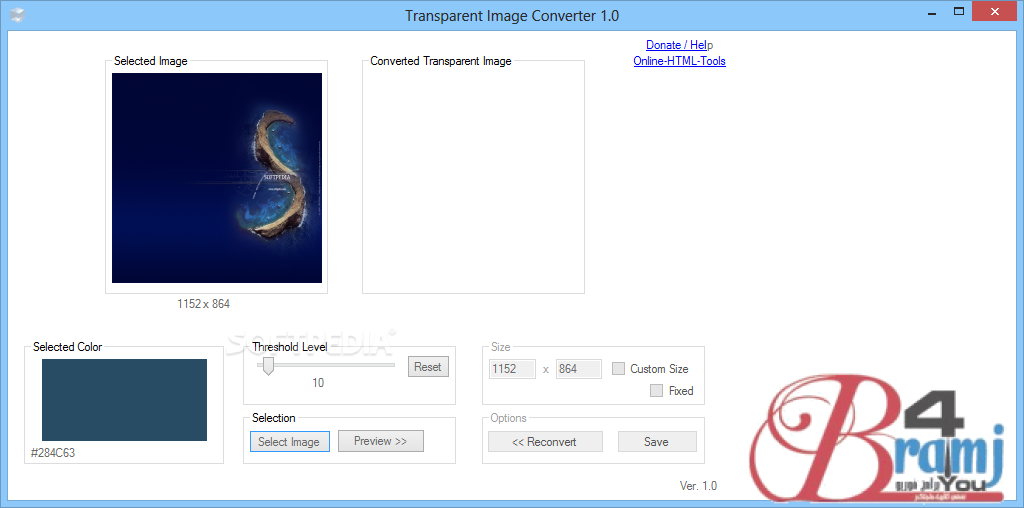Click the << Reconvert button
1024x508 pixels.
click(x=545, y=441)
